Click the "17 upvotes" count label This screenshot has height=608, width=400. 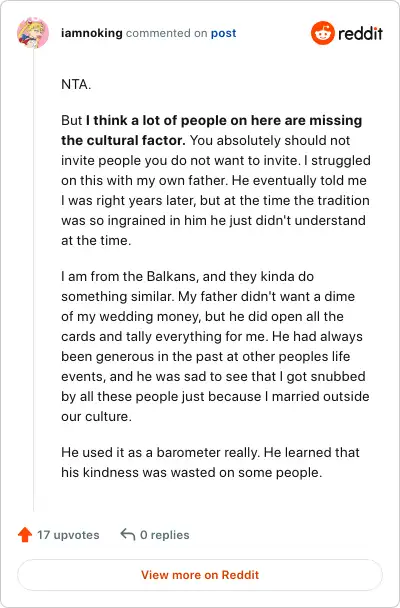pos(68,535)
